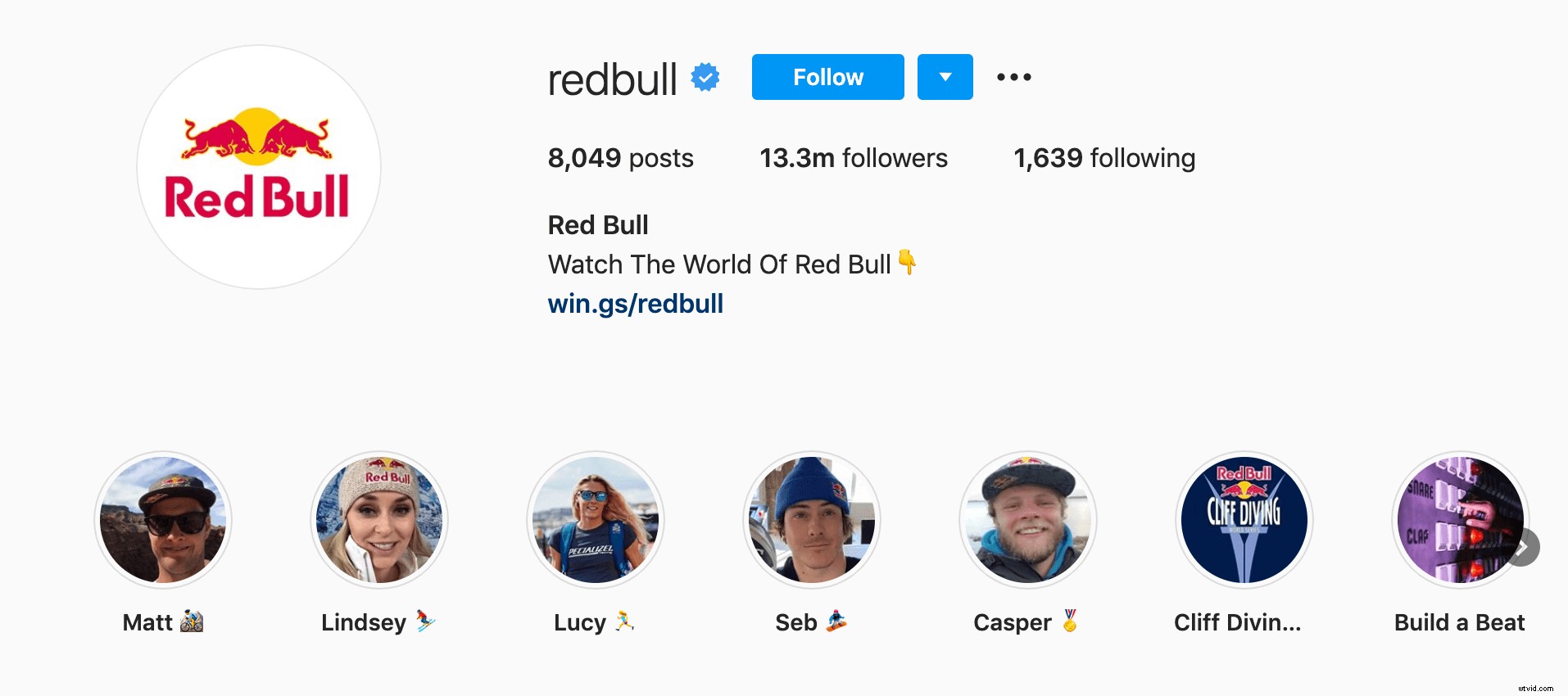The image size is (1568, 696).
Task: View the Casper highlight circle
Action: [x=1028, y=520]
